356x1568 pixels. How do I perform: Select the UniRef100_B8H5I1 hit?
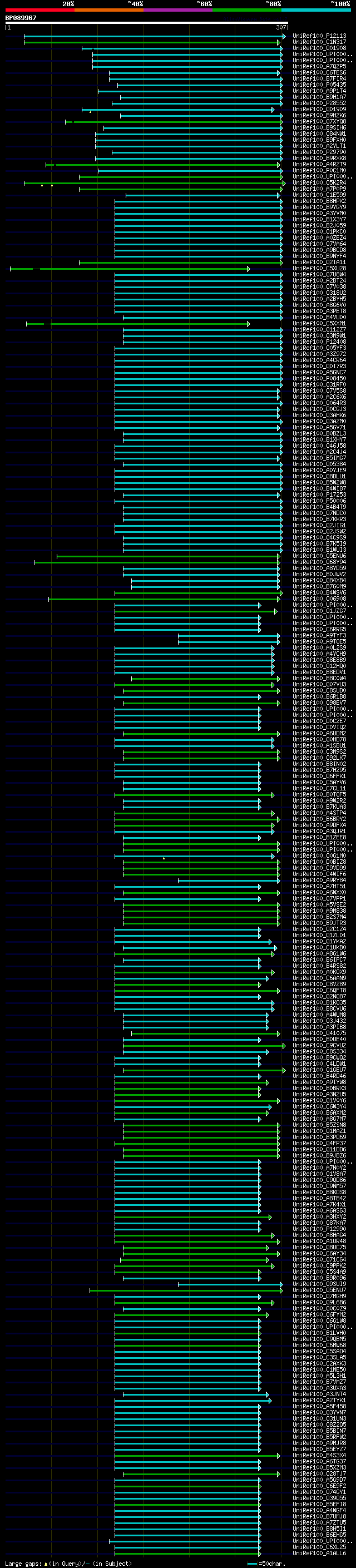pyautogui.click(x=319, y=1529)
